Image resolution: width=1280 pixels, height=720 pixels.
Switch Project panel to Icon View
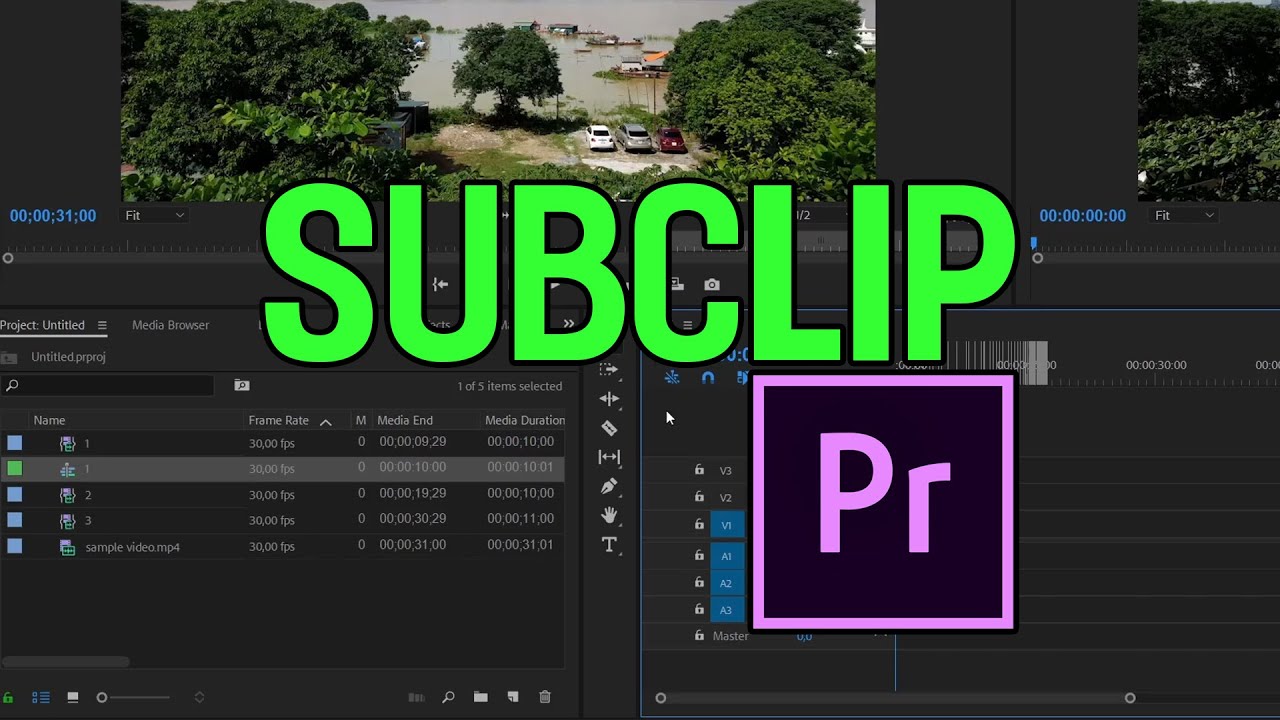[x=73, y=697]
